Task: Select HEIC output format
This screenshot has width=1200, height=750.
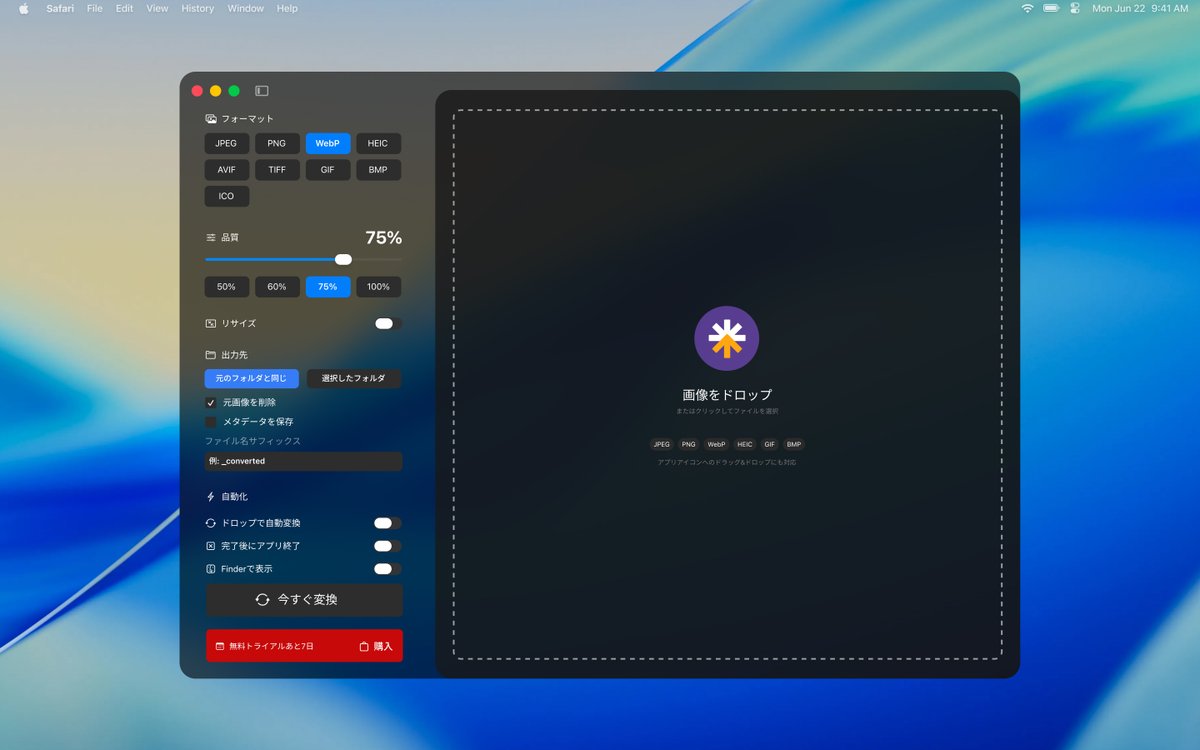Action: (x=378, y=144)
